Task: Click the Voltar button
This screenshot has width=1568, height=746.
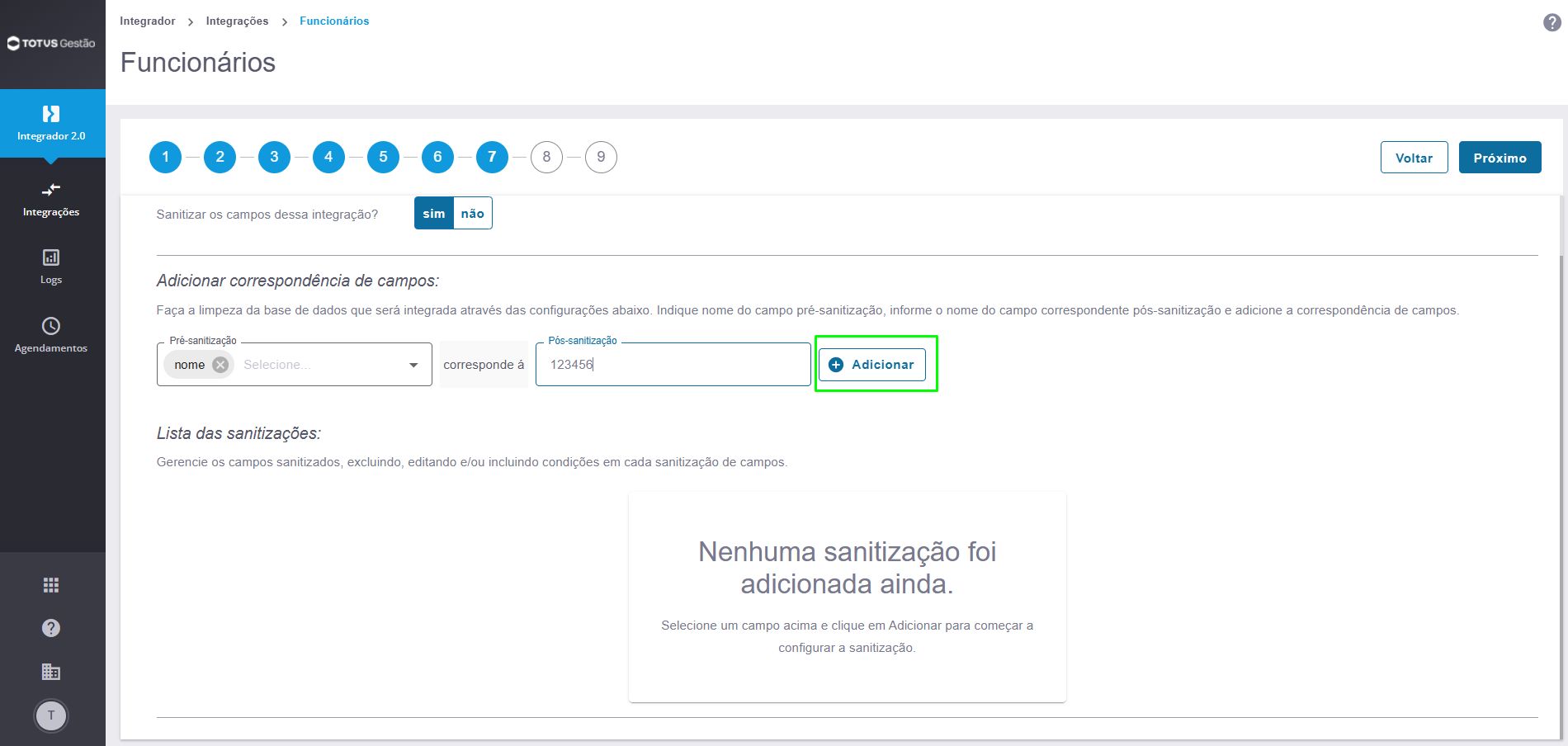Action: click(1414, 158)
